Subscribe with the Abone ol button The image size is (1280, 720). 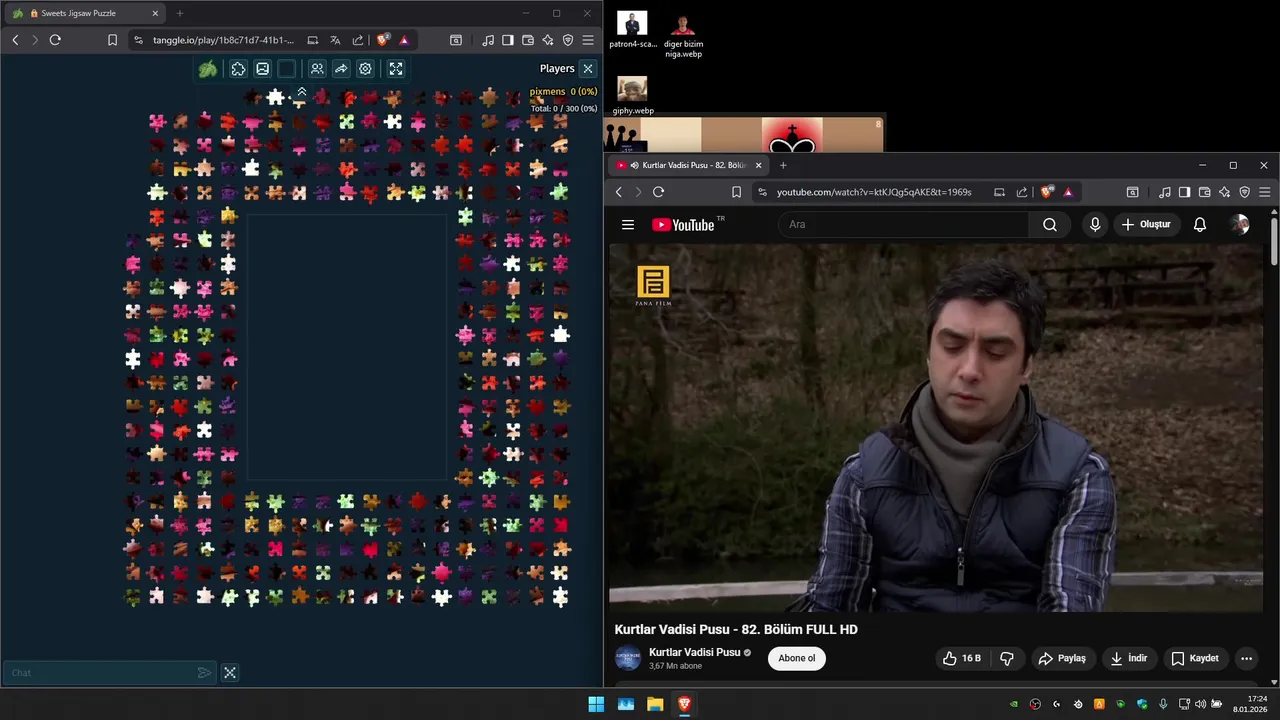coord(797,658)
